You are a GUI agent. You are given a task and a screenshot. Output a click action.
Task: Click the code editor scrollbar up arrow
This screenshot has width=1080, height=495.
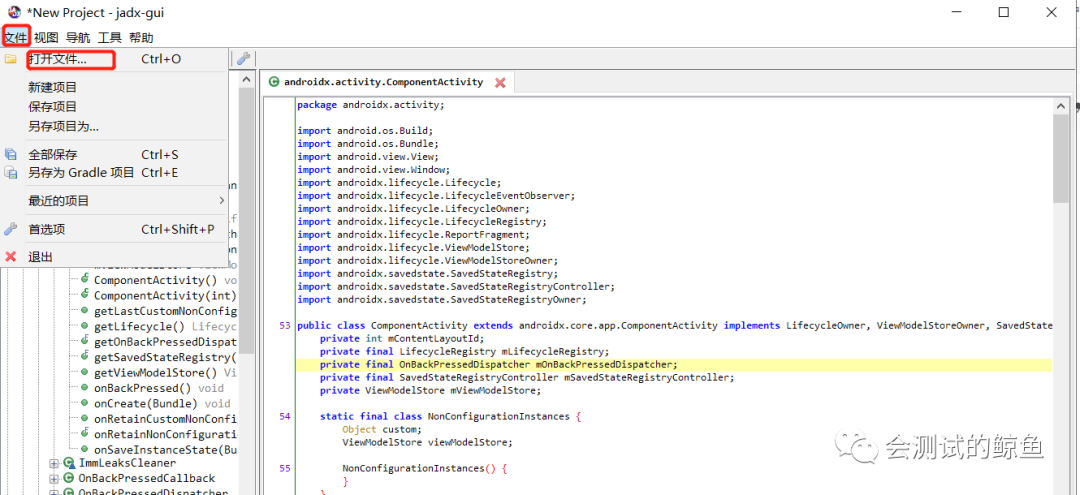(x=1061, y=106)
